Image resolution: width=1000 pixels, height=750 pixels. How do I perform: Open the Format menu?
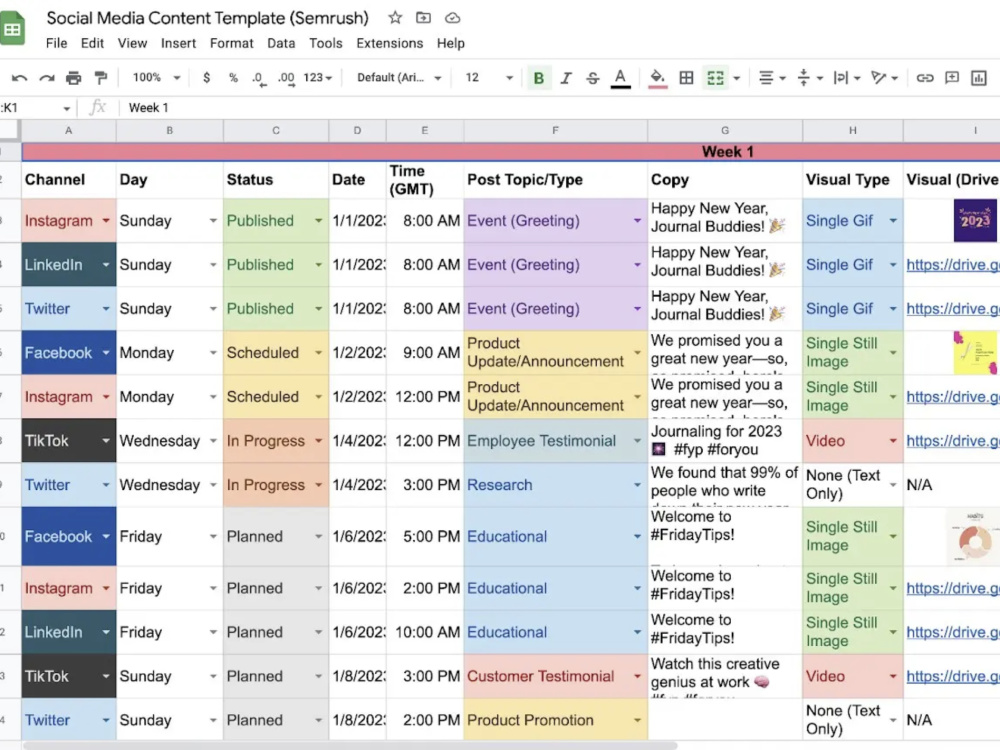[x=232, y=43]
